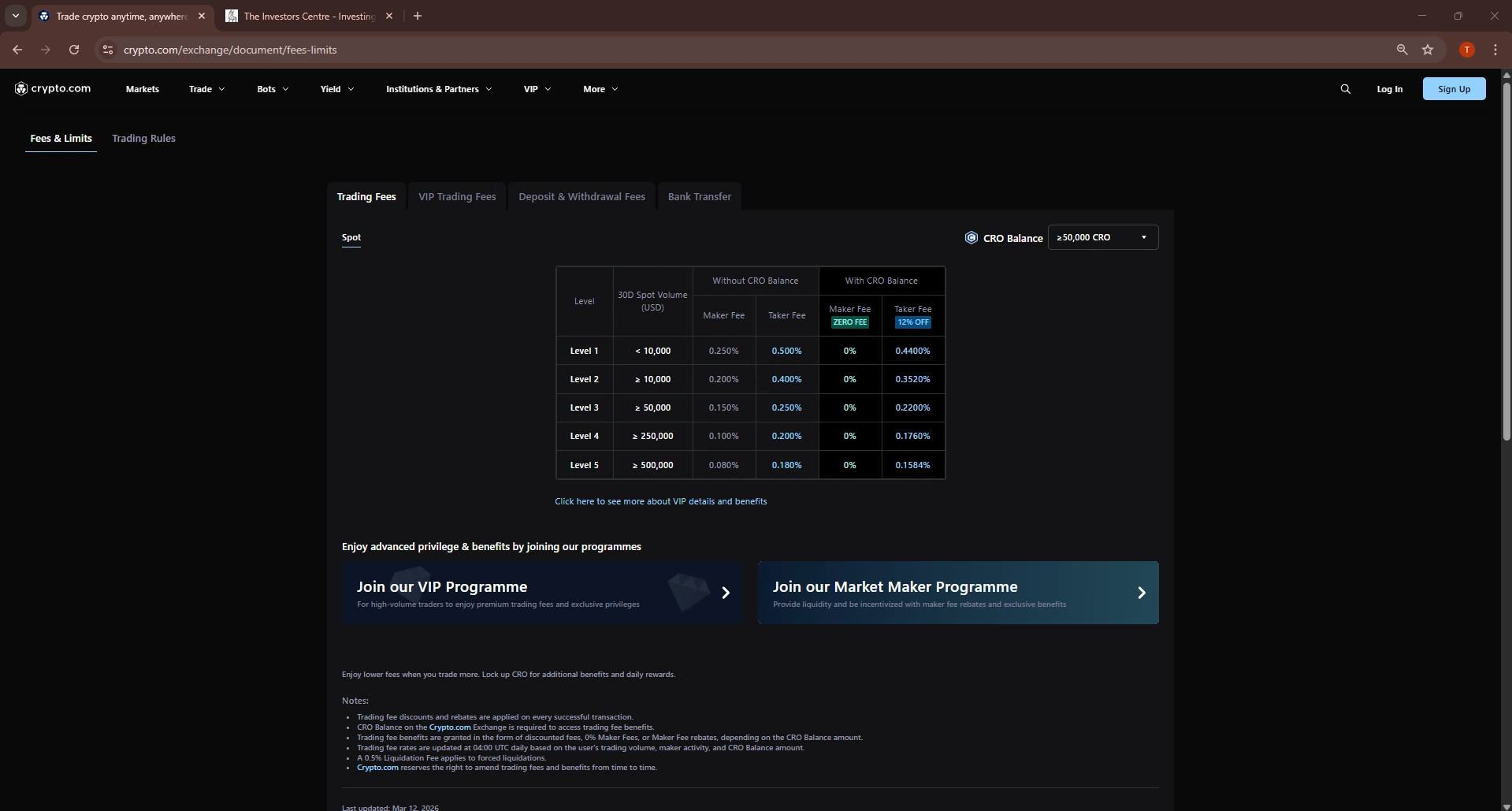Image resolution: width=1512 pixels, height=811 pixels.
Task: Bookmark this page with star icon
Action: tap(1428, 50)
